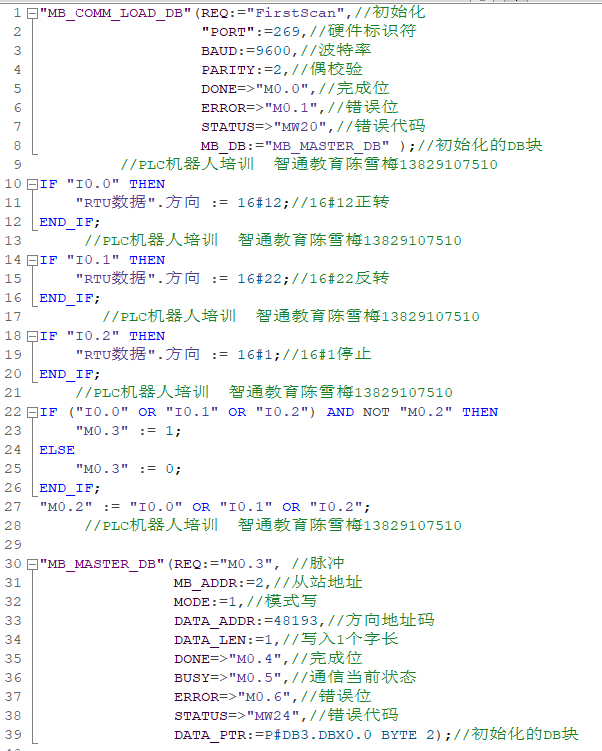The height and width of the screenshot is (751, 602).
Task: Collapse the MB_COMM_LOAD_DB block on line 1
Action: (32, 13)
